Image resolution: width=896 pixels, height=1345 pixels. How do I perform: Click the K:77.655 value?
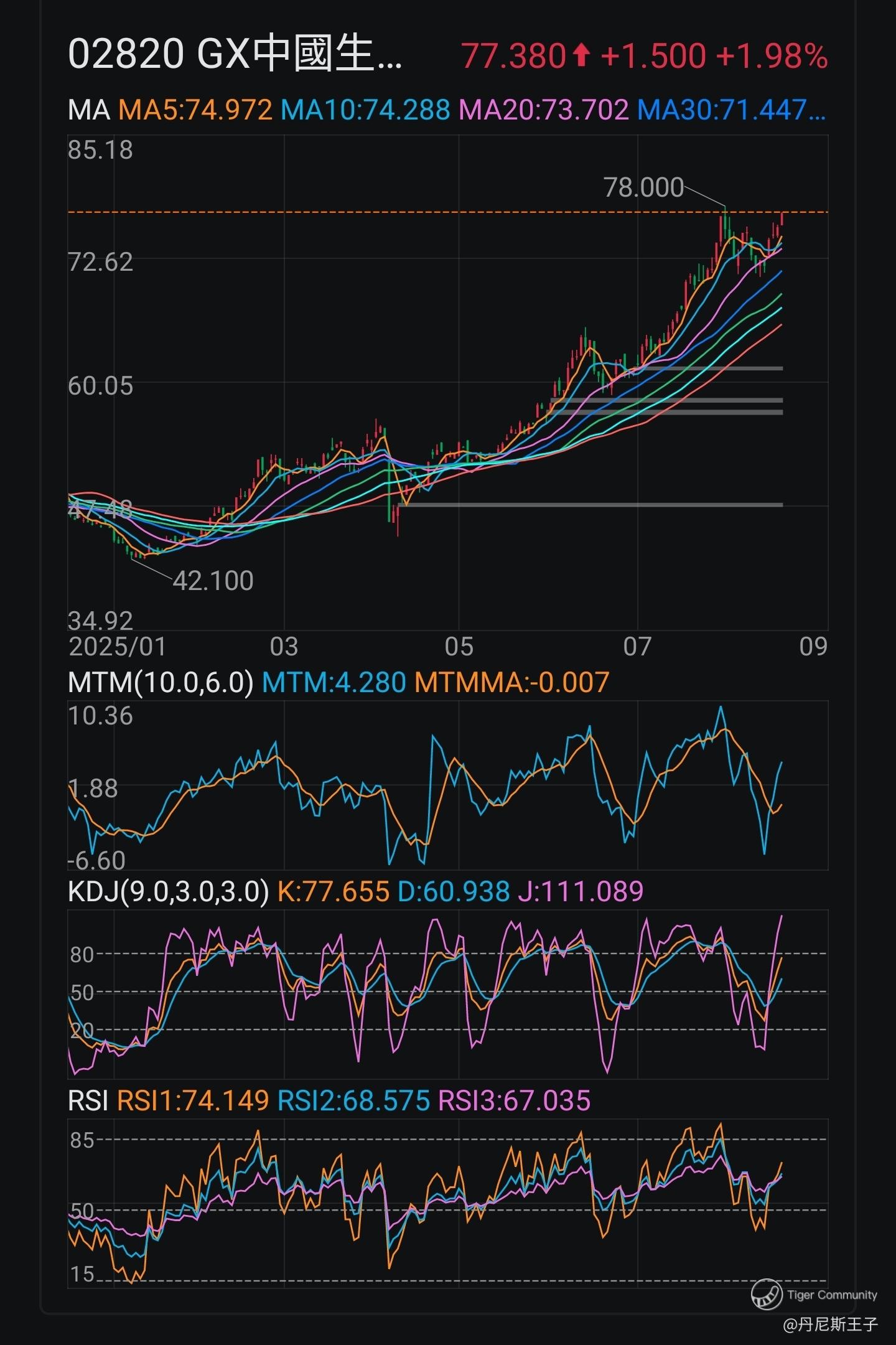(x=333, y=891)
